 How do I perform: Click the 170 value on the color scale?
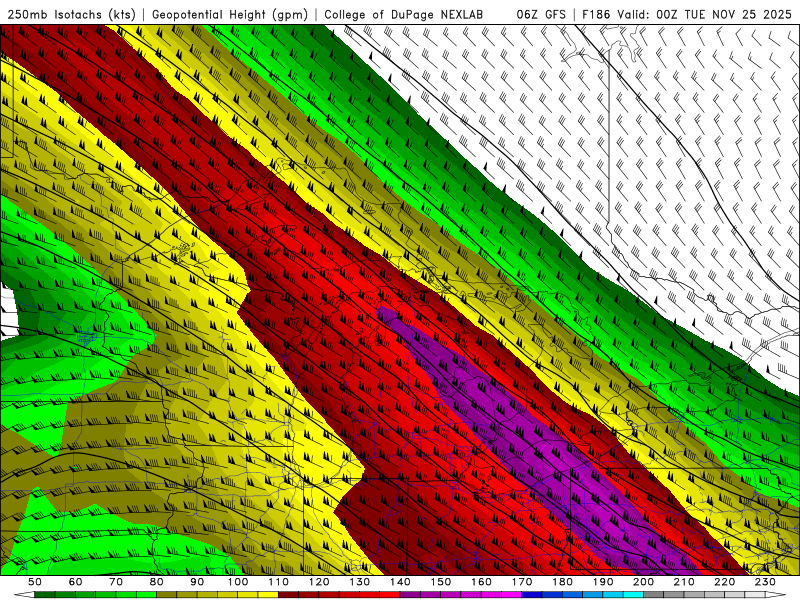click(x=522, y=582)
